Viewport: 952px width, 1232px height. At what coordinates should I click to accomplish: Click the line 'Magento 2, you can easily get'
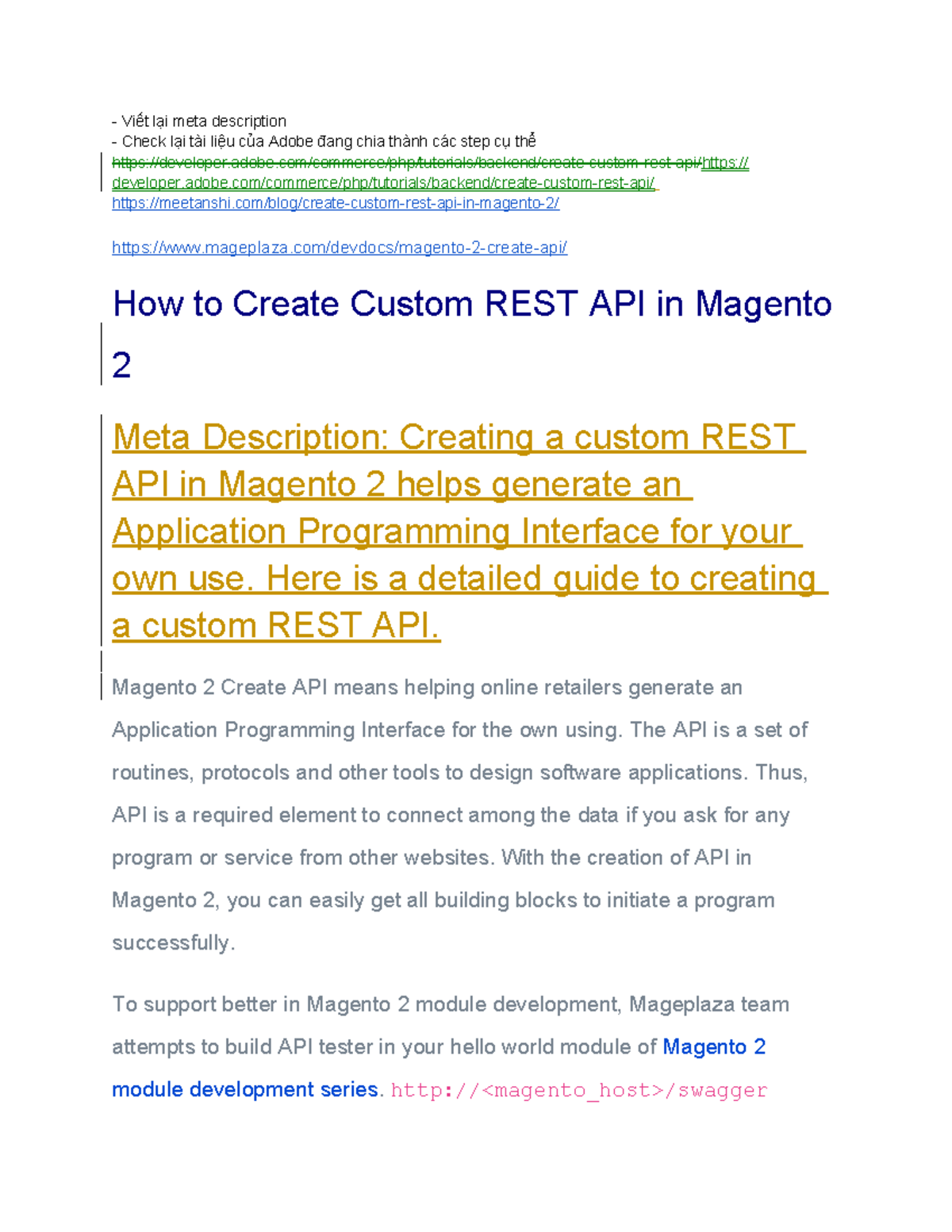coord(443,900)
